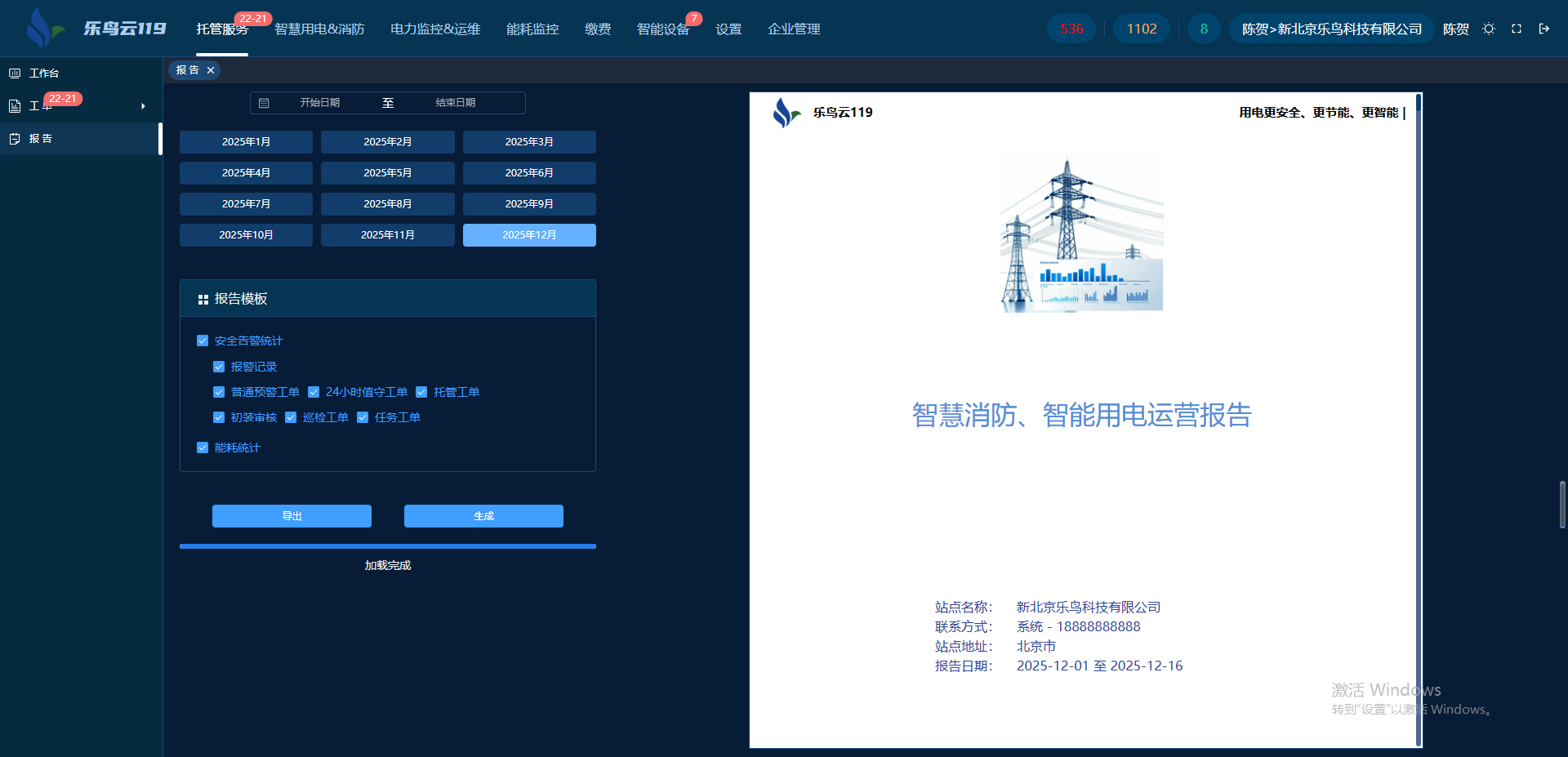Select the 2025年4月 month button
This screenshot has width=1568, height=757.
246,173
